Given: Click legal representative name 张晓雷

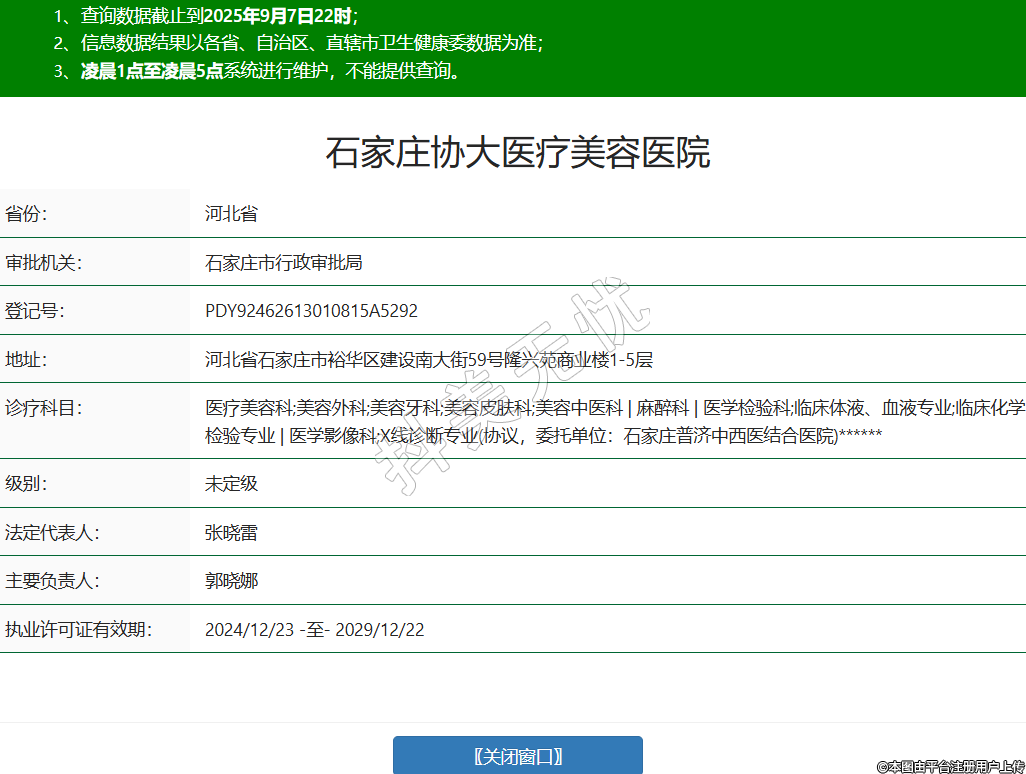Looking at the screenshot, I should 231,533.
